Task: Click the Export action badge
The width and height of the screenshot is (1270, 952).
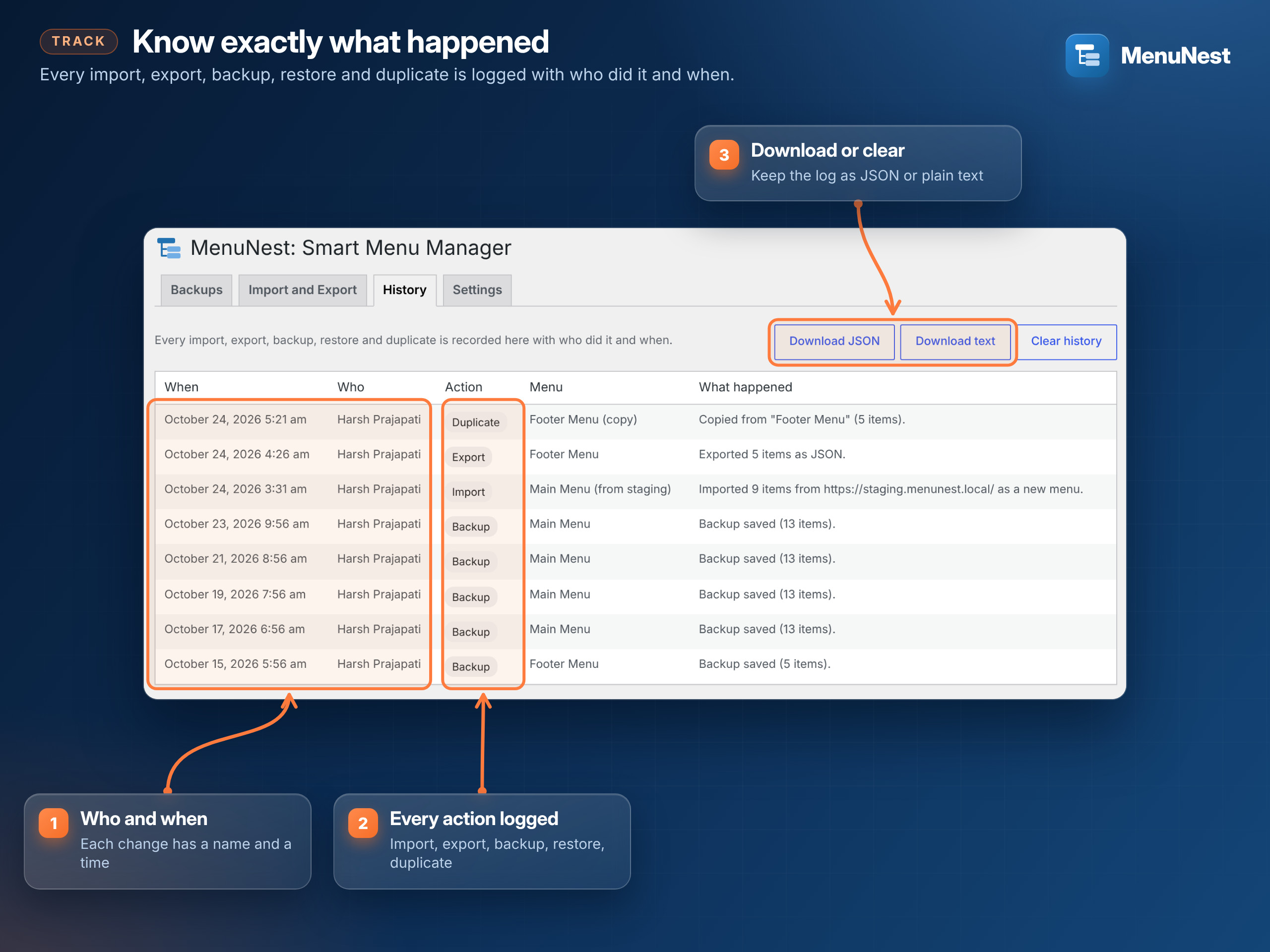Action: click(468, 457)
